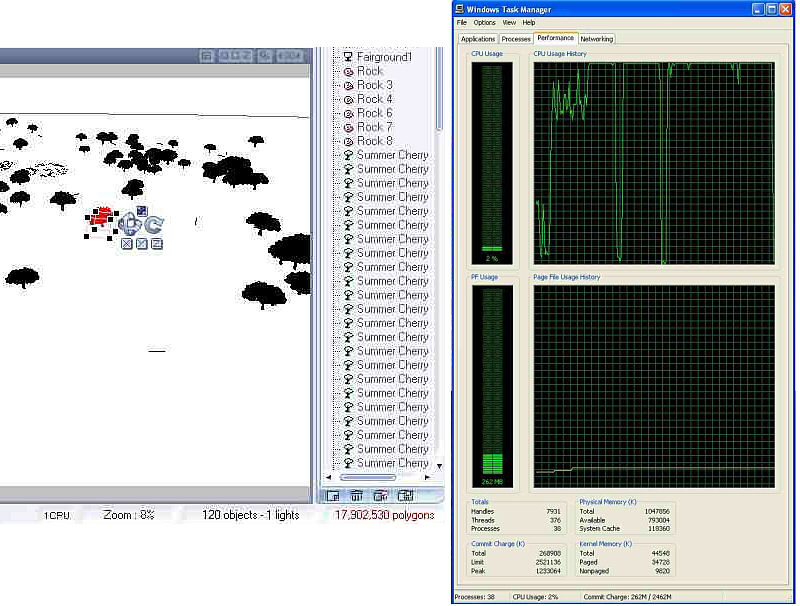Open the Options menu in Task Manager

tap(484, 22)
